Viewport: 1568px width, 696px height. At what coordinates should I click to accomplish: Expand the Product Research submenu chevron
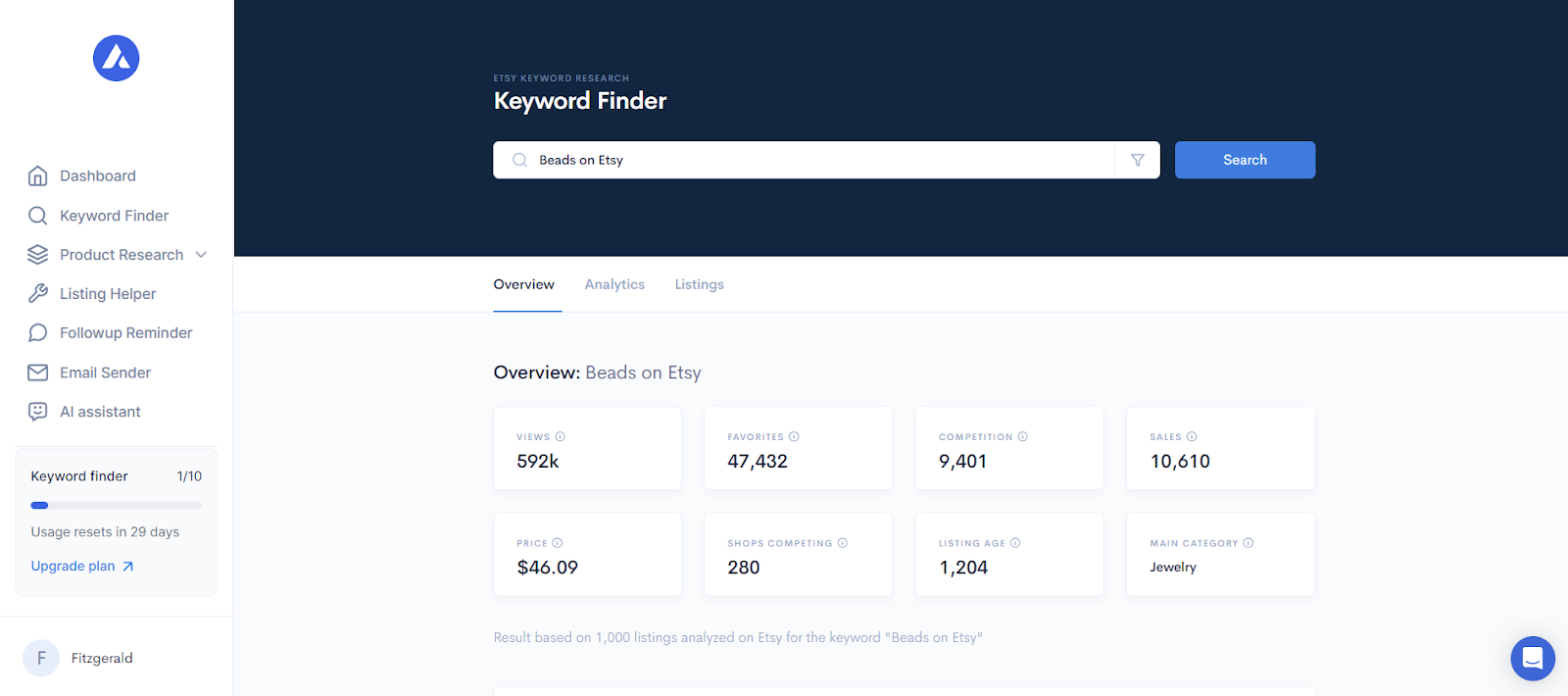click(201, 255)
